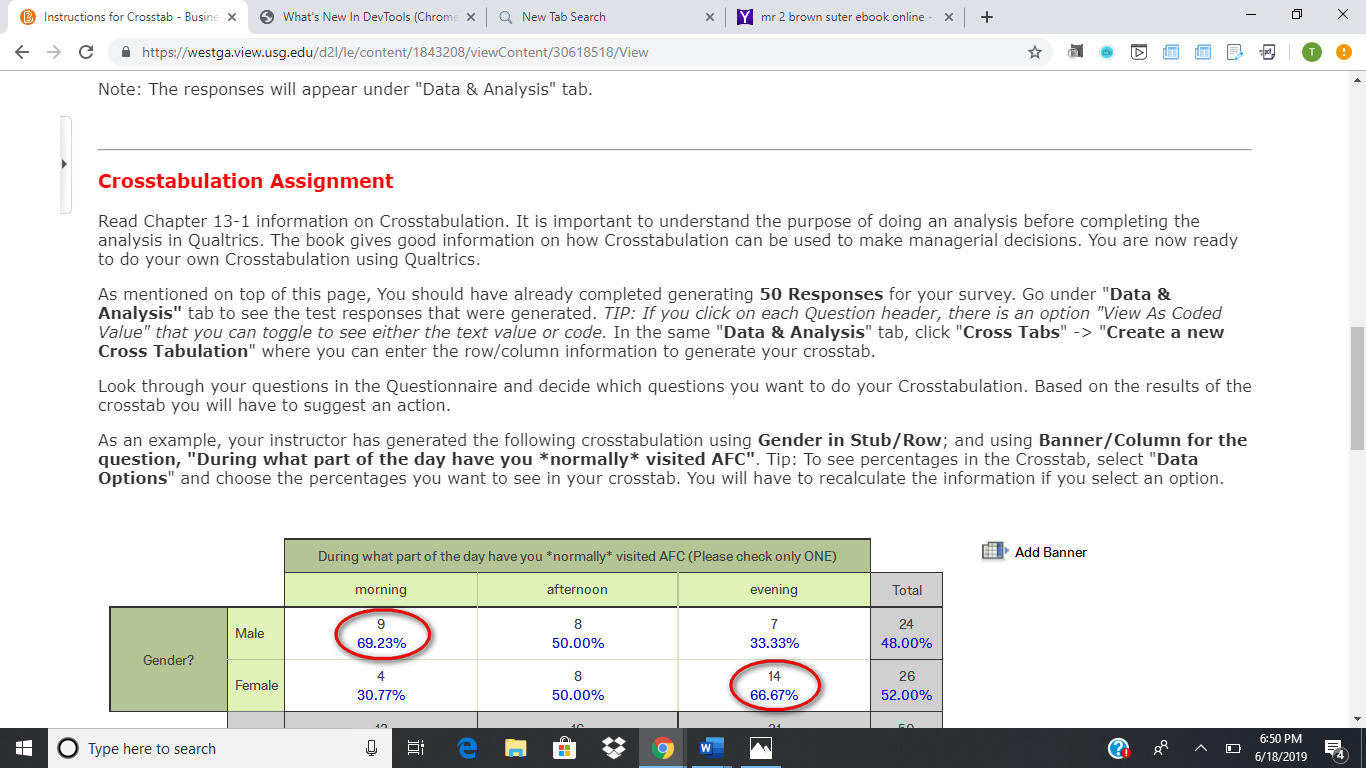Viewport: 1366px width, 768px height.
Task: Click the page vertical scrollbar thumb
Action: pyautogui.click(x=1357, y=388)
